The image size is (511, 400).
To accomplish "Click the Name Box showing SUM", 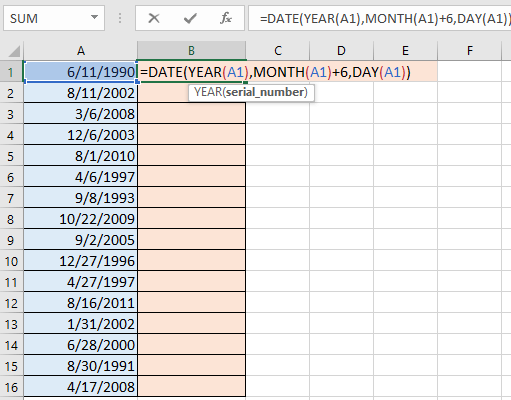I will point(54,18).
